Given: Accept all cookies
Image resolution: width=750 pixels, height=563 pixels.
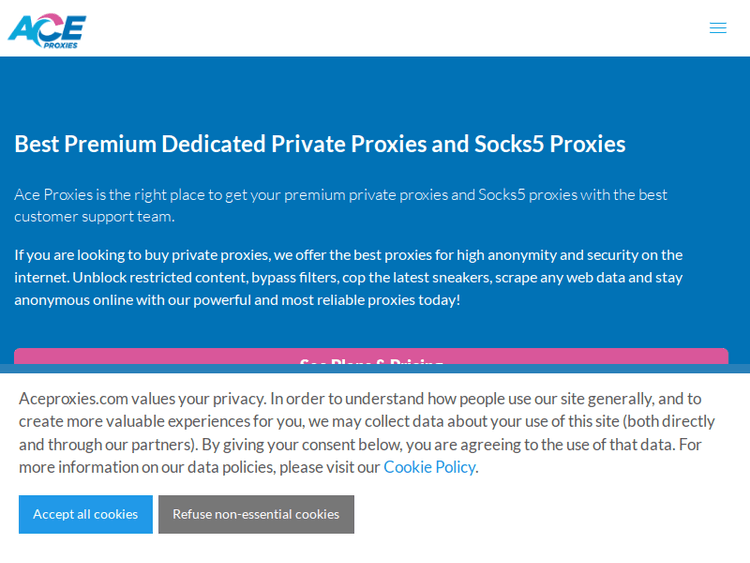Looking at the screenshot, I should (x=85, y=514).
